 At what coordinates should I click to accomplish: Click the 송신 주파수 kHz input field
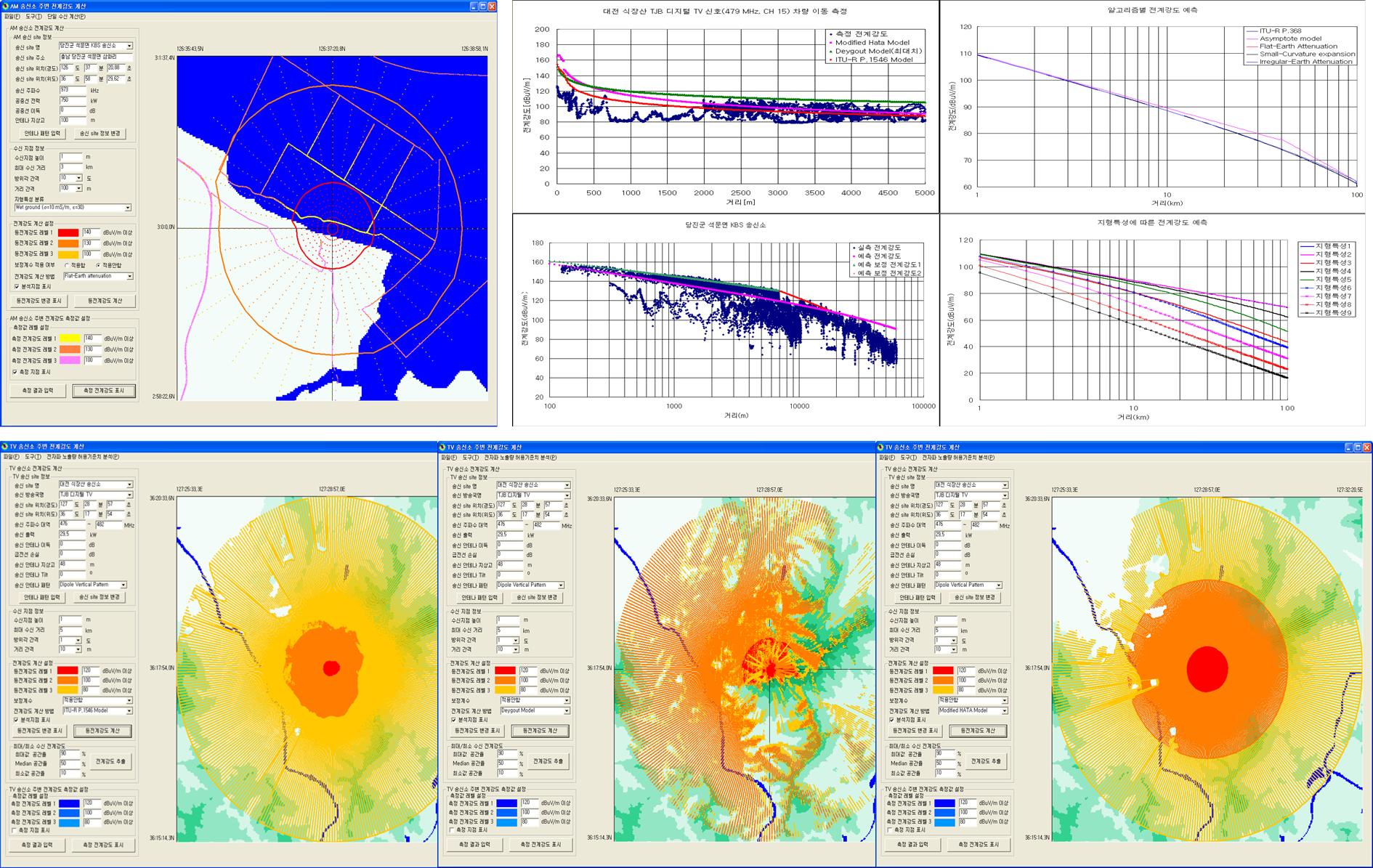pyautogui.click(x=73, y=90)
